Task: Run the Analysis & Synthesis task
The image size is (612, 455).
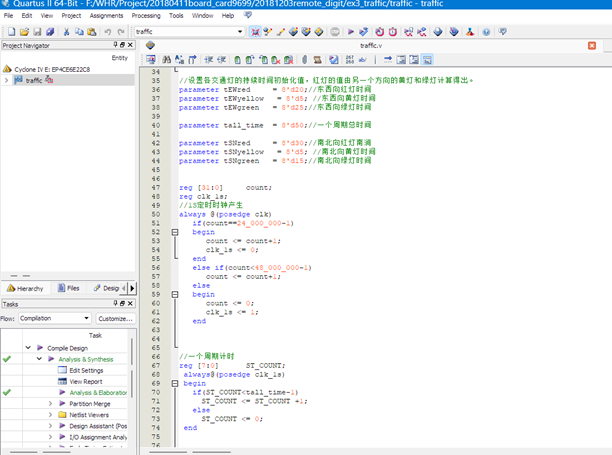Action: click(x=85, y=359)
